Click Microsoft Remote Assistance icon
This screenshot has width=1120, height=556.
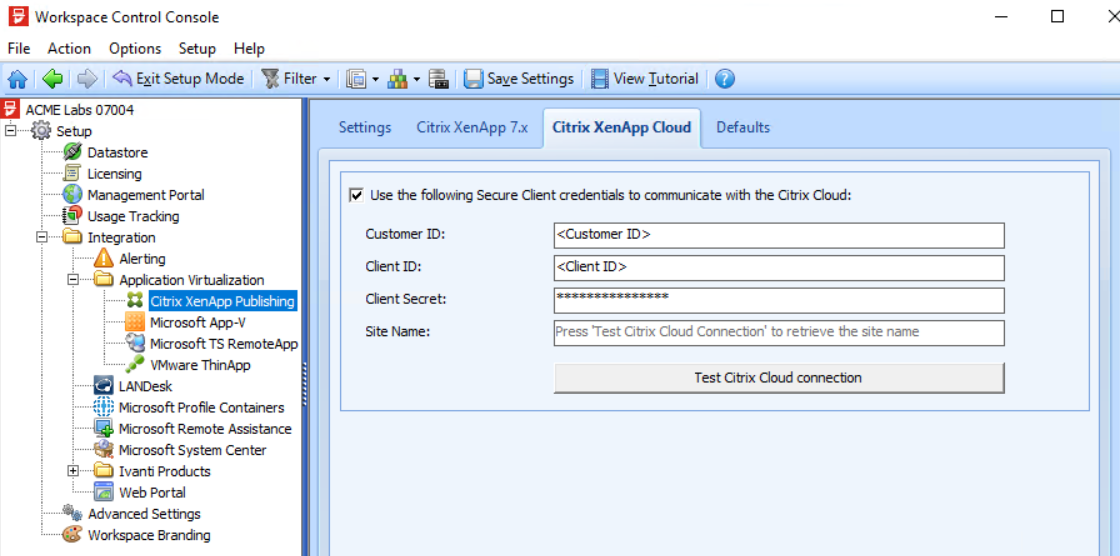104,428
